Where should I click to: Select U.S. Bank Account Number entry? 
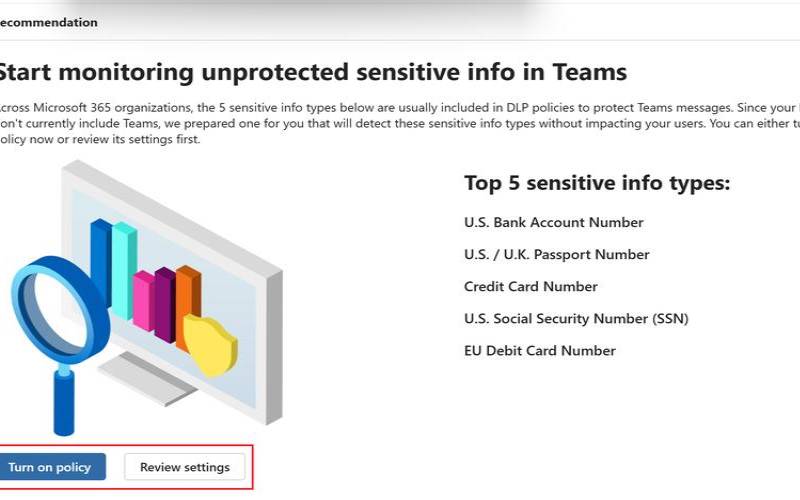[x=553, y=223]
